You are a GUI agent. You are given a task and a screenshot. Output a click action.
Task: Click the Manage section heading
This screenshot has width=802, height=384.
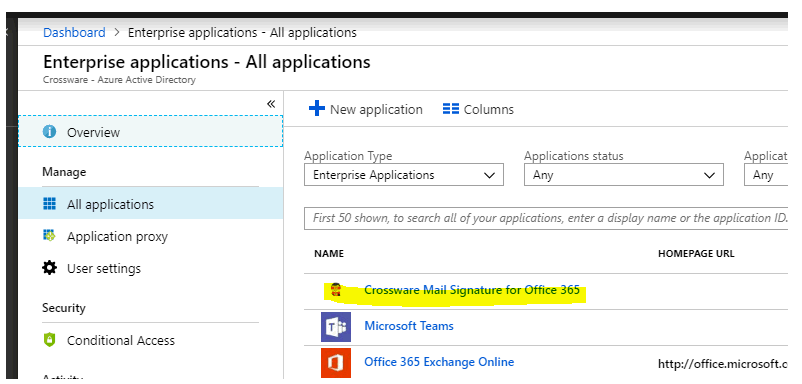64,172
